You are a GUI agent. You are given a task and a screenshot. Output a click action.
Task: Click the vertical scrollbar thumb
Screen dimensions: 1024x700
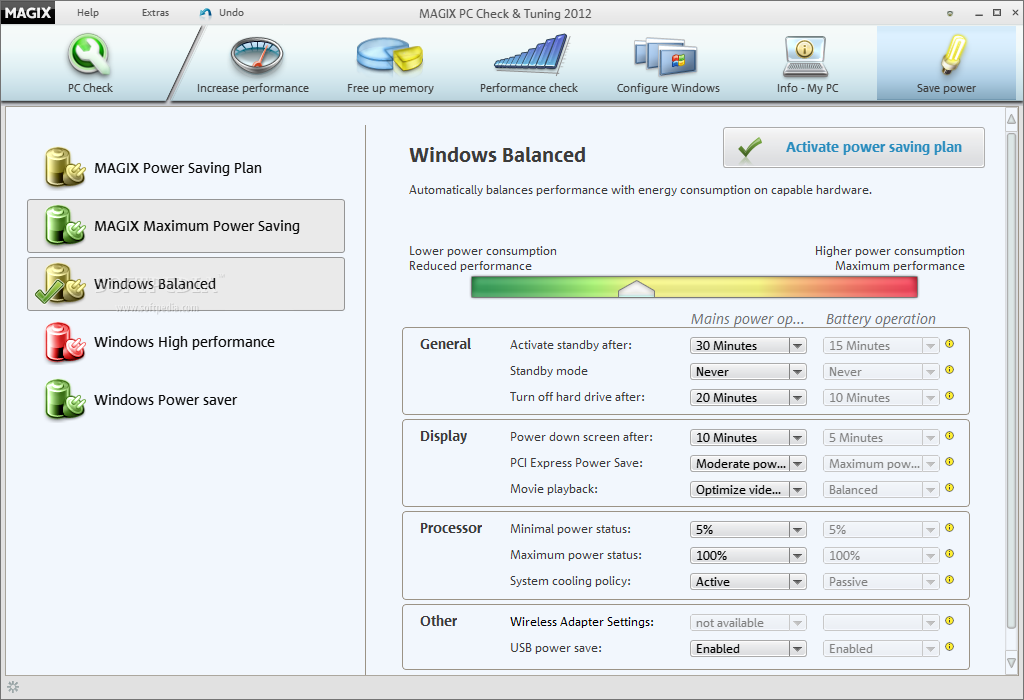(x=1011, y=381)
